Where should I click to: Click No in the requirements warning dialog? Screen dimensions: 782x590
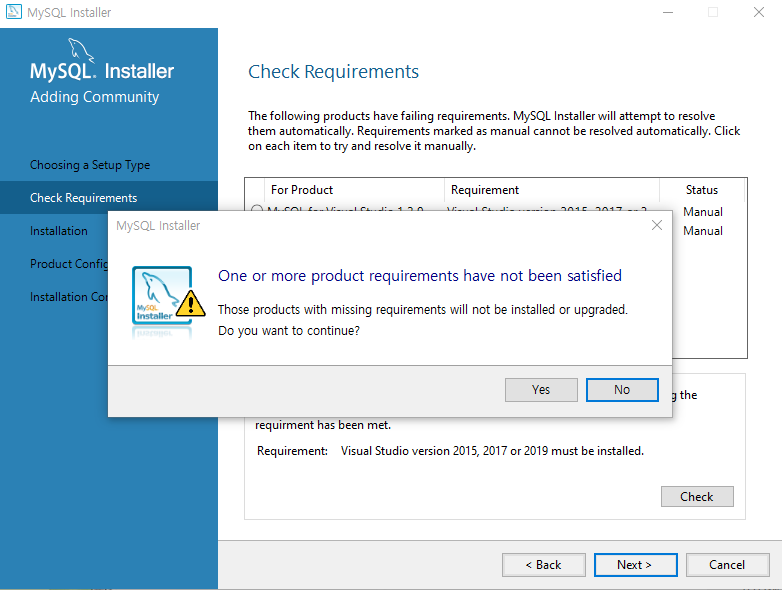pyautogui.click(x=622, y=390)
